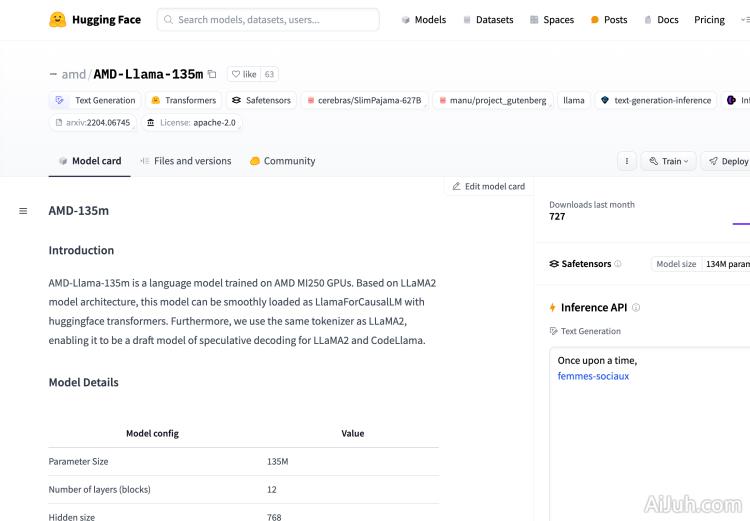Image resolution: width=750 pixels, height=521 pixels.
Task: Click the amd organization link
Action: [74, 74]
